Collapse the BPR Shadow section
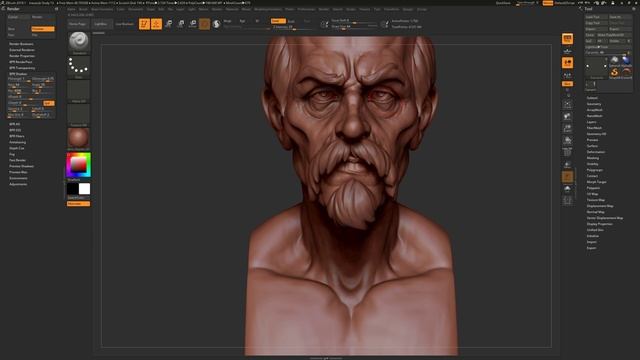 pos(18,74)
